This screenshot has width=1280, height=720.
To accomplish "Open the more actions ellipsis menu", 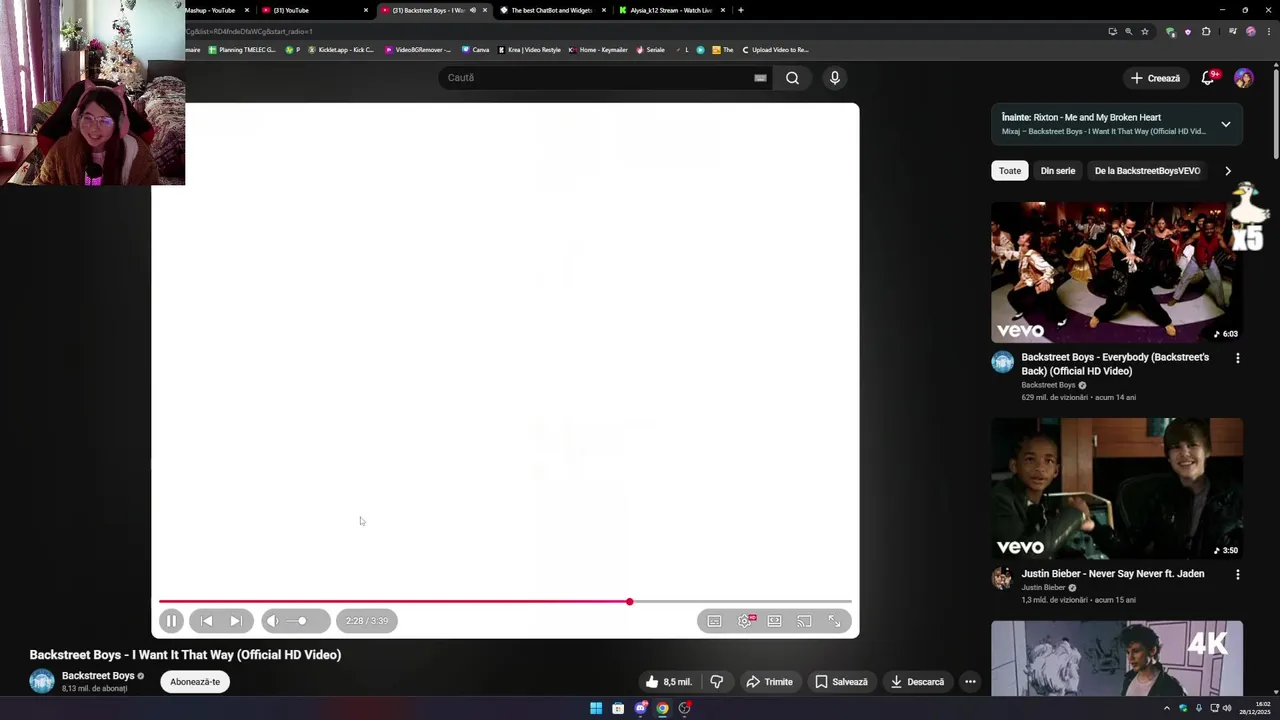I will [x=970, y=682].
